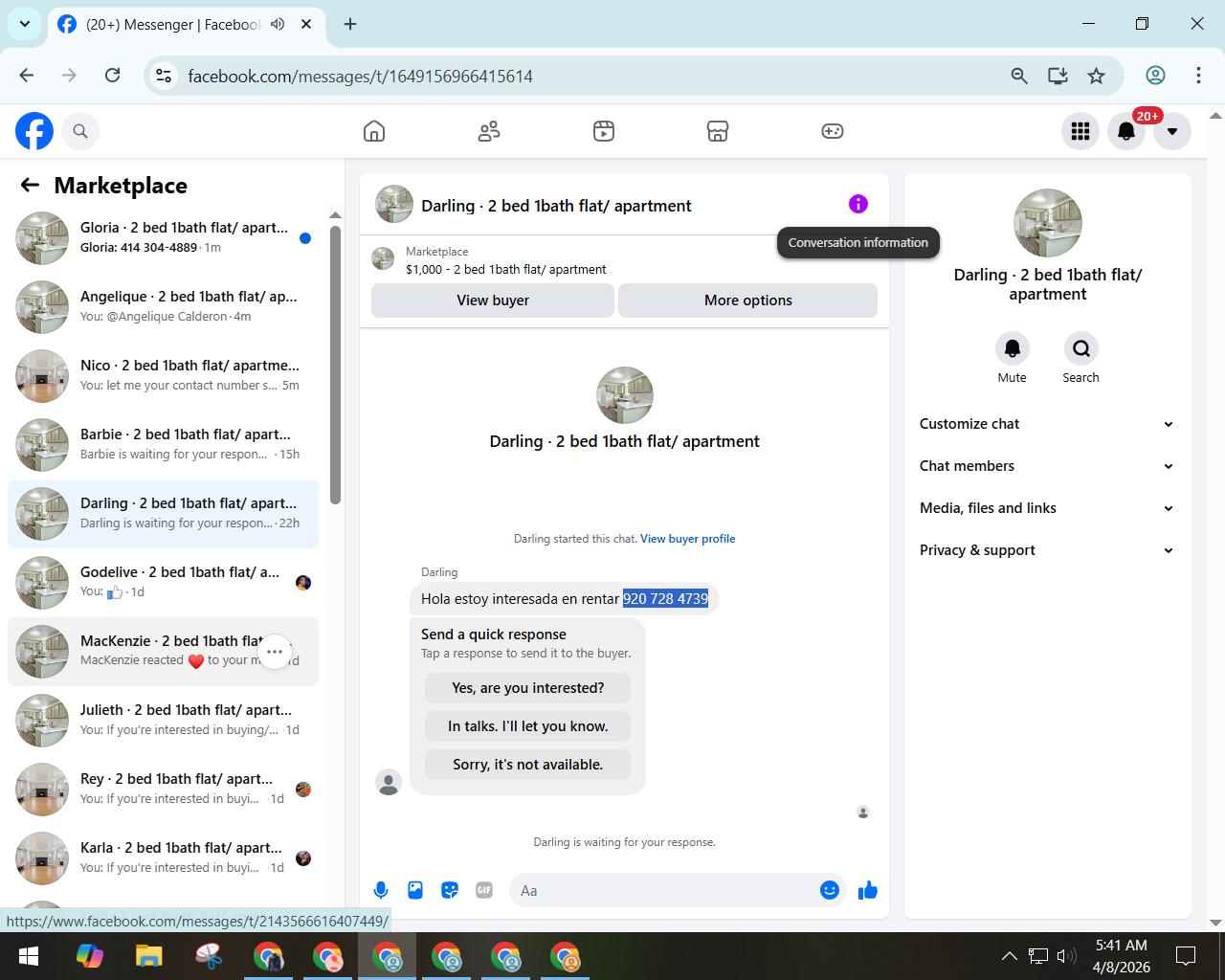Go back using the arrow beside Marketplace

tap(31, 186)
